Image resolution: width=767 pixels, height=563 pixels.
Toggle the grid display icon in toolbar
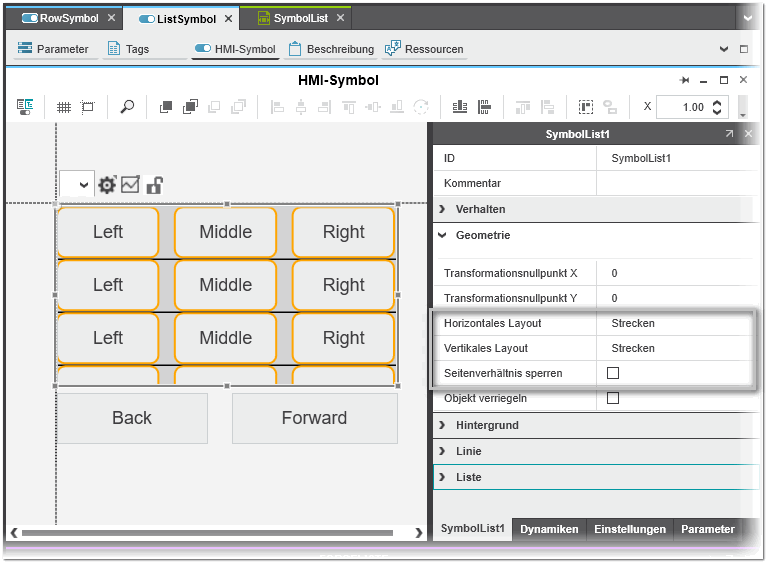[x=64, y=107]
